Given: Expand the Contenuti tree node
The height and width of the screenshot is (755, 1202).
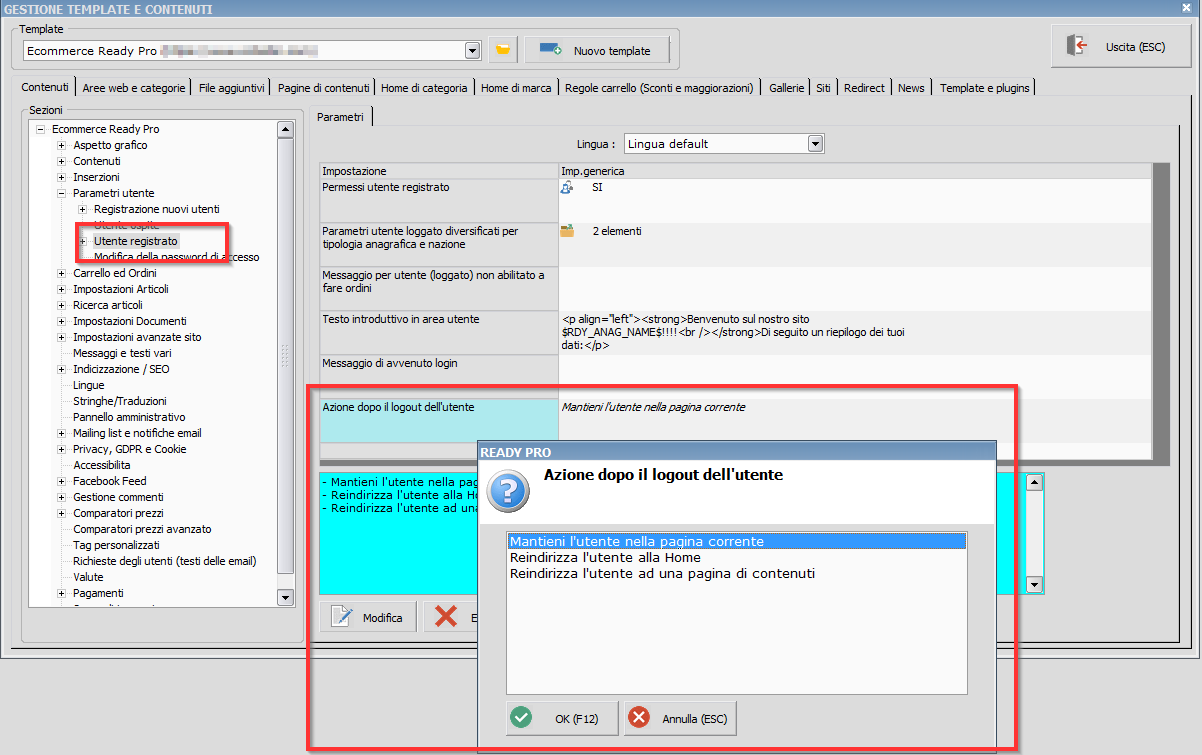Looking at the screenshot, I should (x=61, y=161).
